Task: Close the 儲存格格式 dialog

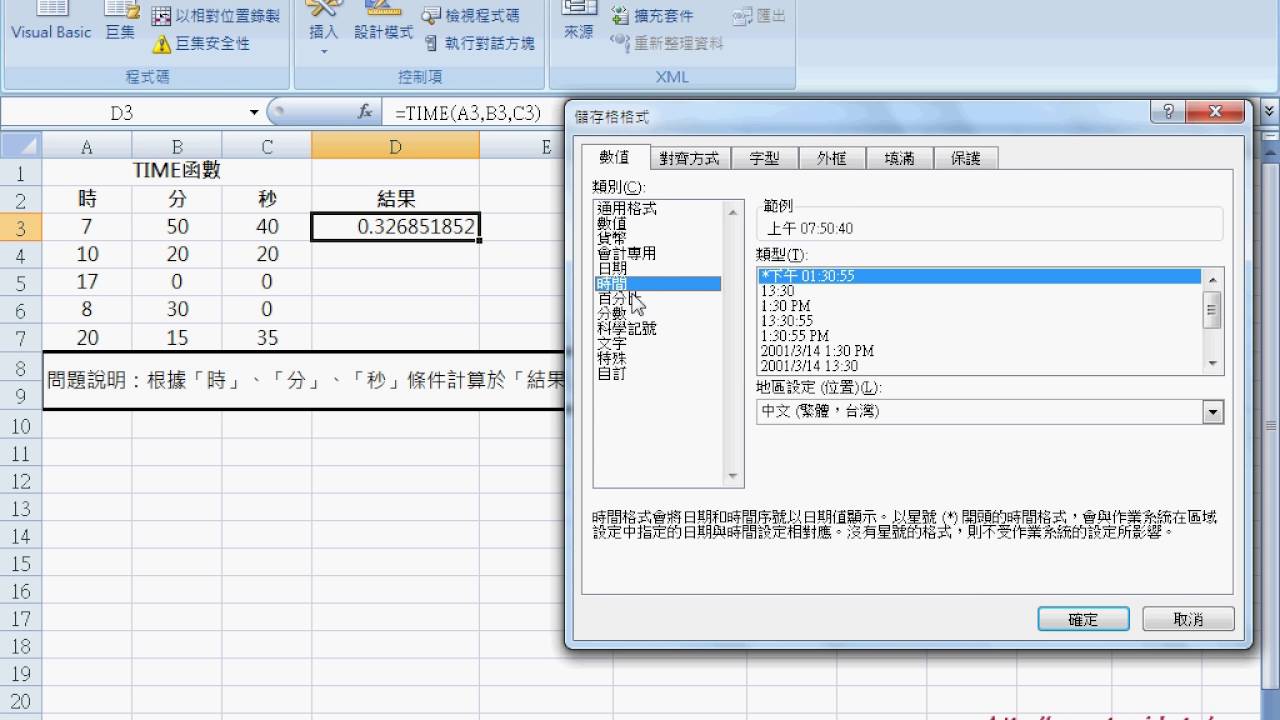Action: (x=1214, y=112)
